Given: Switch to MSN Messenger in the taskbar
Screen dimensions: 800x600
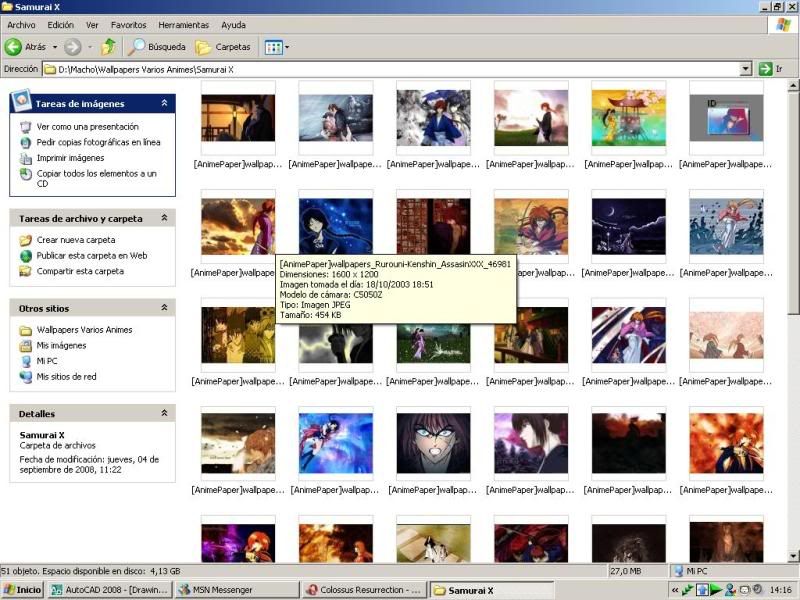Looking at the screenshot, I should 237,590.
